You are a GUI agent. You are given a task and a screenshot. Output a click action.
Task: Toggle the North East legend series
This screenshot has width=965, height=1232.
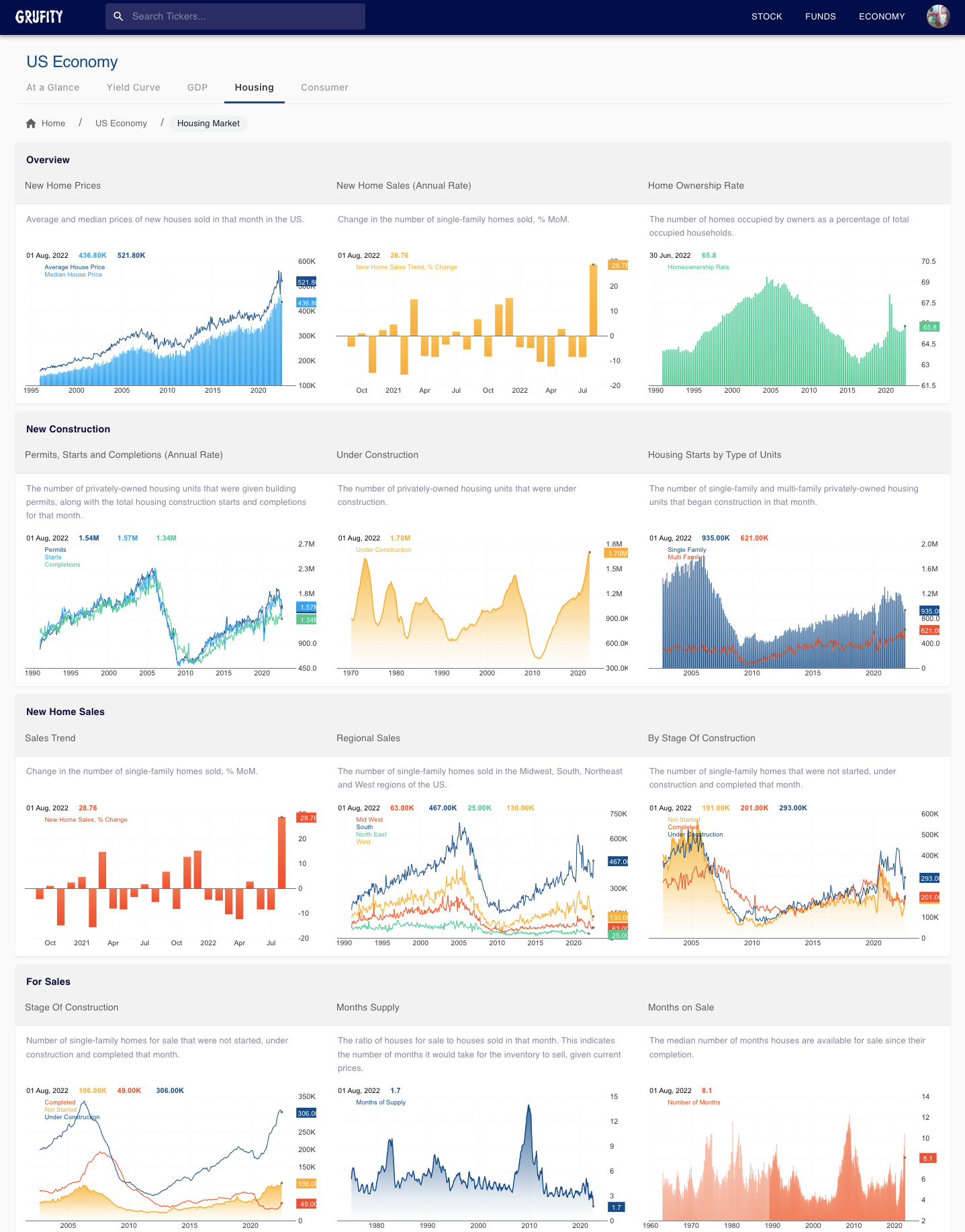(371, 835)
